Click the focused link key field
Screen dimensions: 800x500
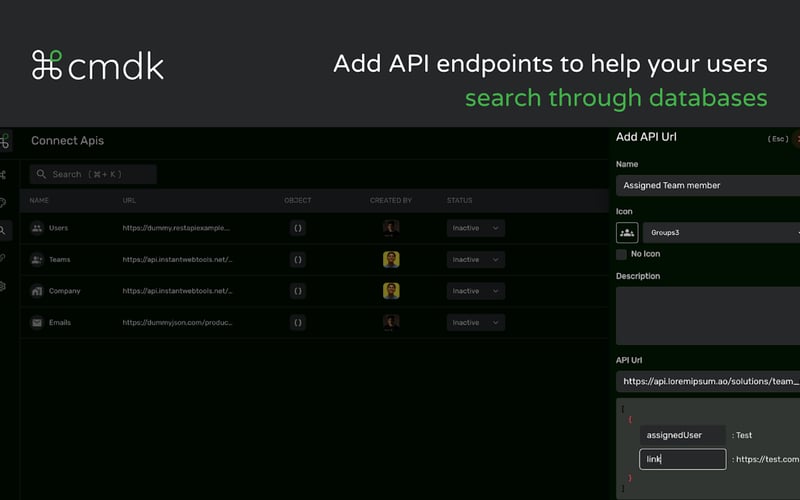[x=683, y=459]
